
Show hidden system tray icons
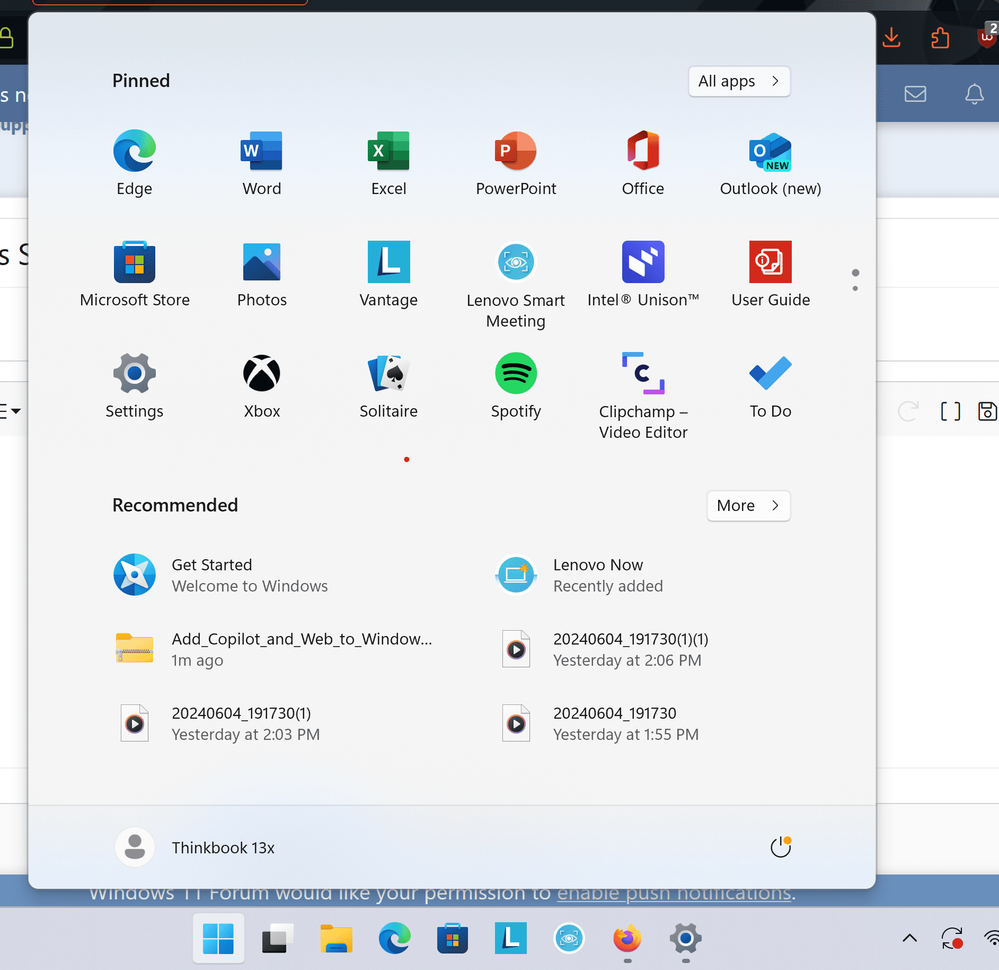point(910,938)
